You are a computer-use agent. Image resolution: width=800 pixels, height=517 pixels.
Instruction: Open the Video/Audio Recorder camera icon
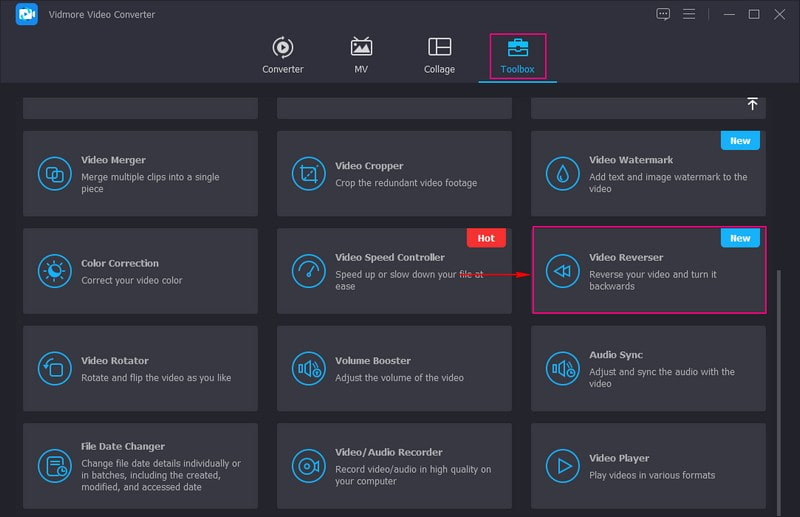tap(309, 465)
